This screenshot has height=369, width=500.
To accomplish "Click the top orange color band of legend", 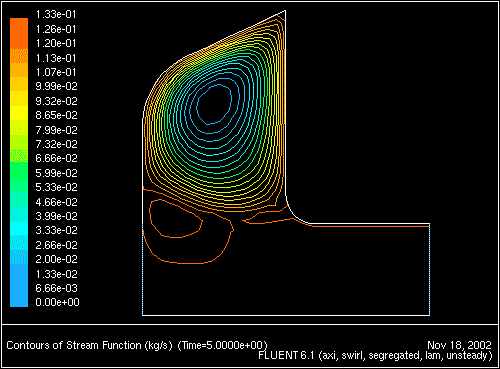I will 19,33.
